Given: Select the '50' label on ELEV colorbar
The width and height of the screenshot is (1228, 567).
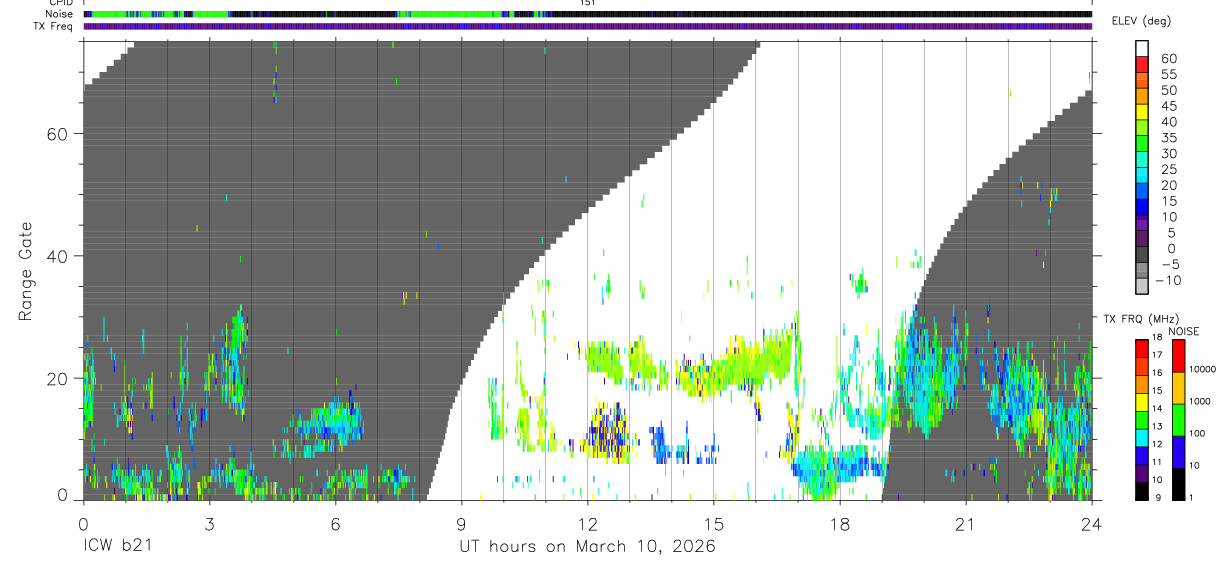Looking at the screenshot, I should (1169, 90).
